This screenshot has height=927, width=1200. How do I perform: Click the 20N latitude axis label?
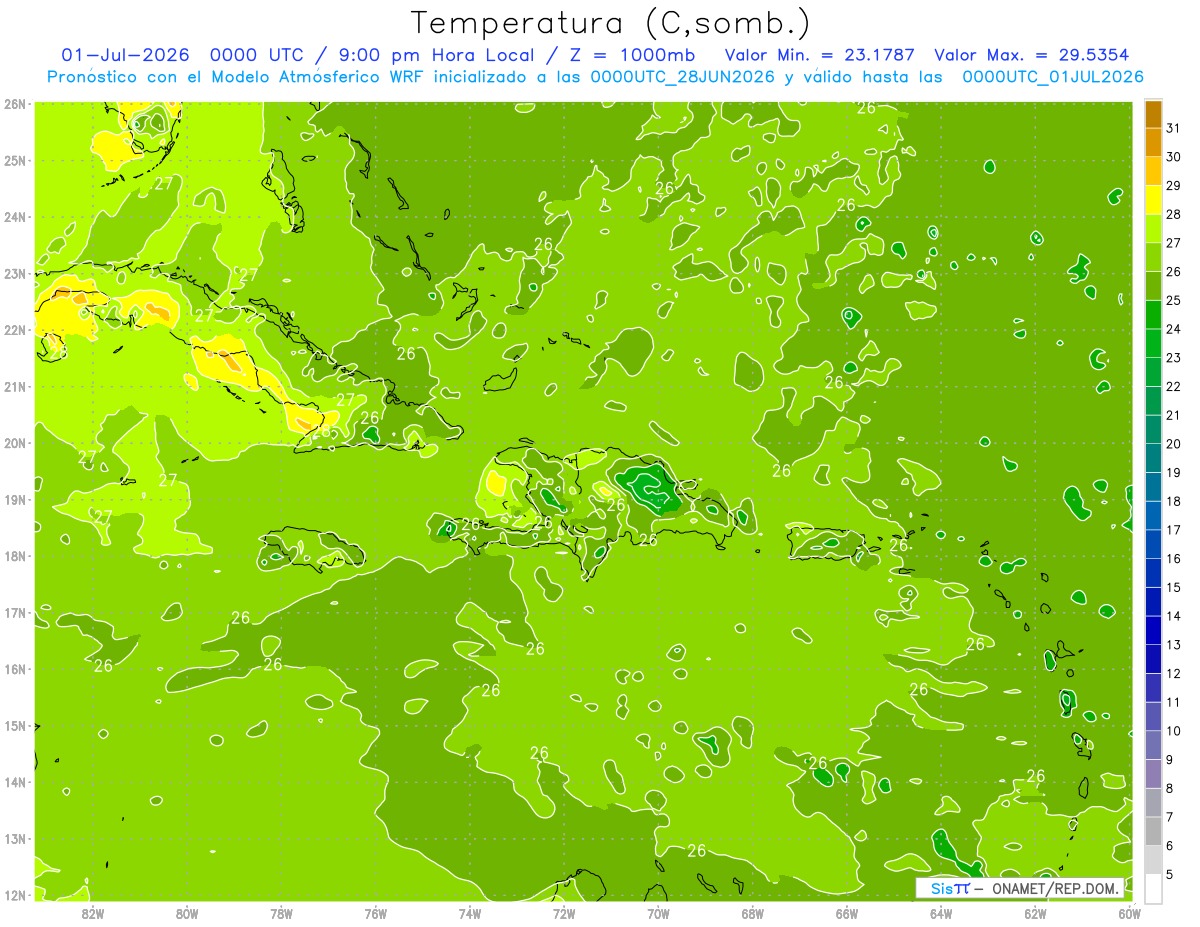tap(16, 443)
